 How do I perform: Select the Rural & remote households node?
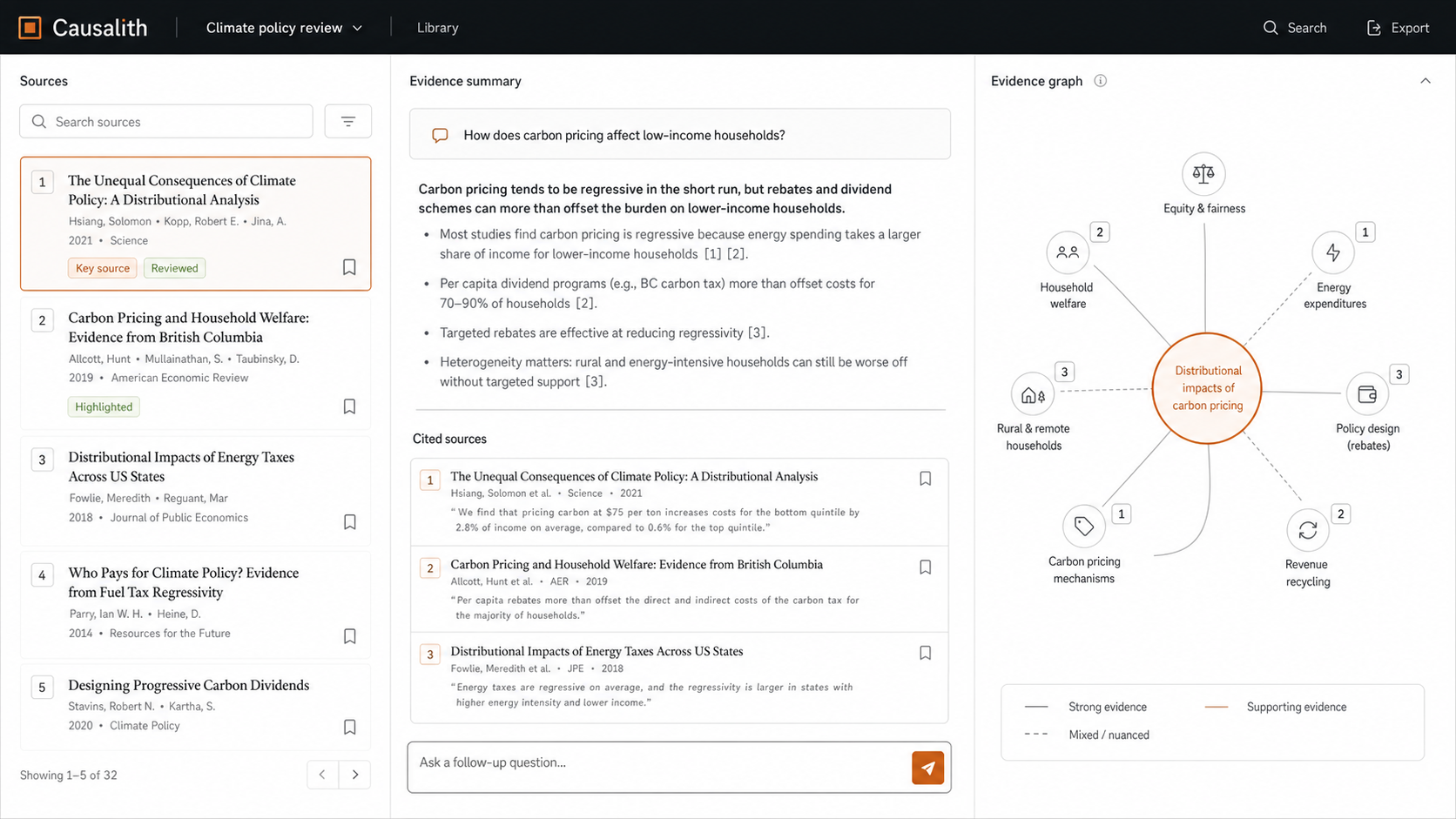pos(1033,394)
